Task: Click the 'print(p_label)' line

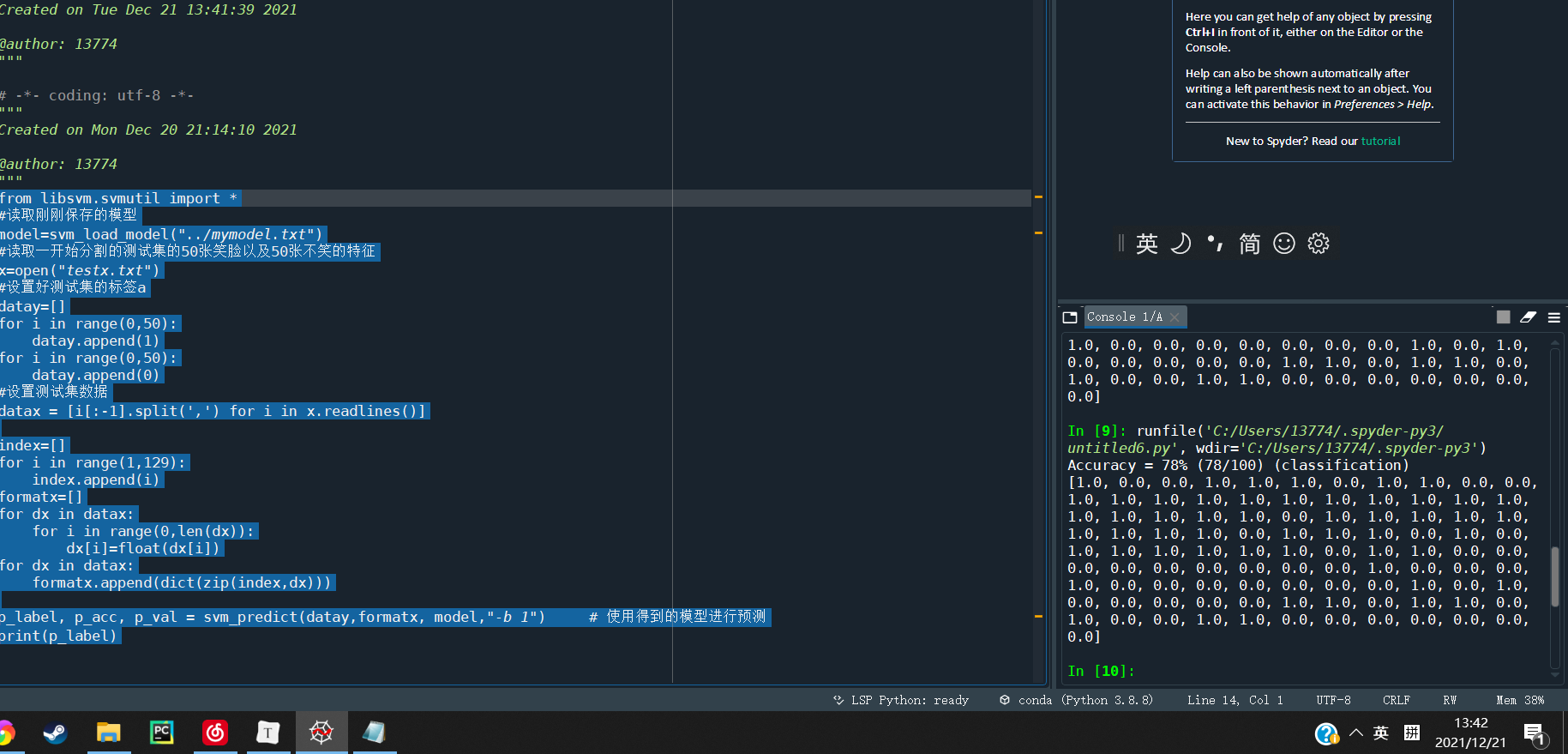Action: pyautogui.click(x=58, y=636)
